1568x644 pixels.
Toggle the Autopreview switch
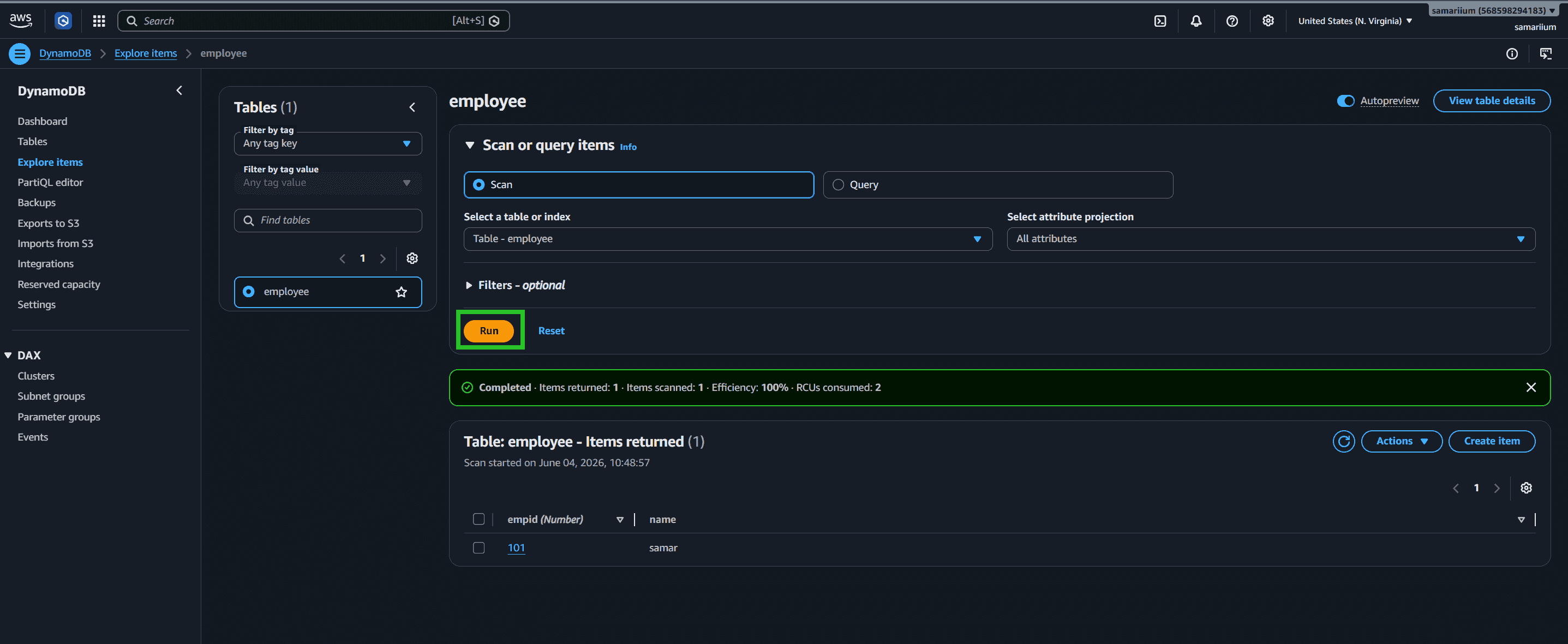point(1345,100)
